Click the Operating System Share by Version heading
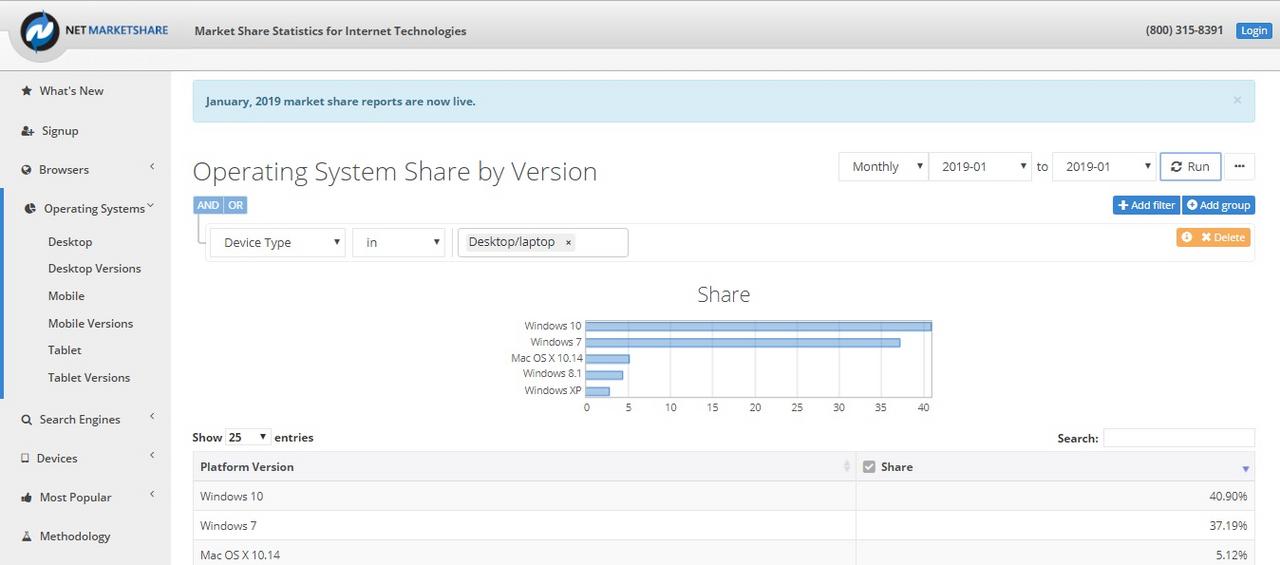 tap(395, 172)
